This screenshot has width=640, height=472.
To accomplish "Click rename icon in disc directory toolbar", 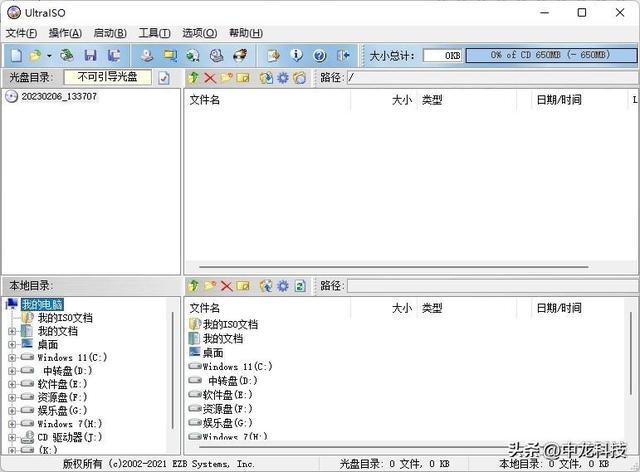I will click(x=243, y=78).
